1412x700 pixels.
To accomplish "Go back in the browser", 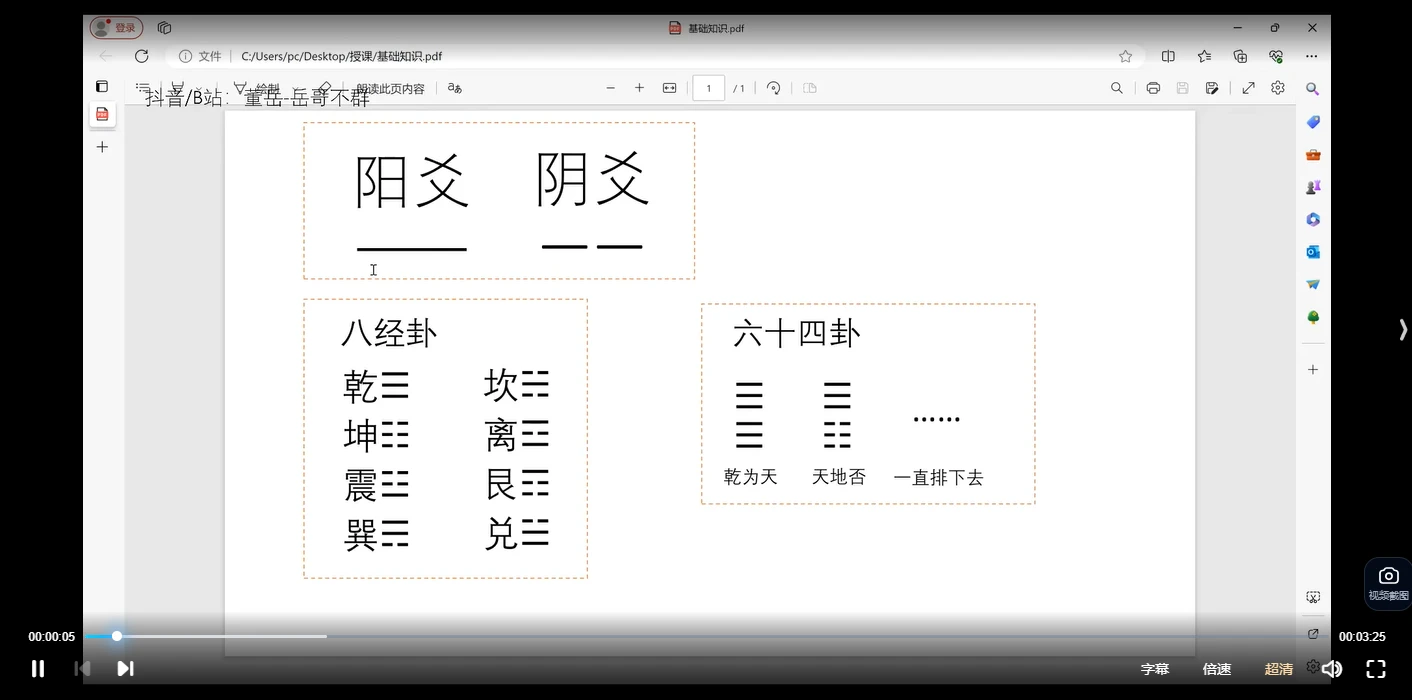I will (x=106, y=57).
